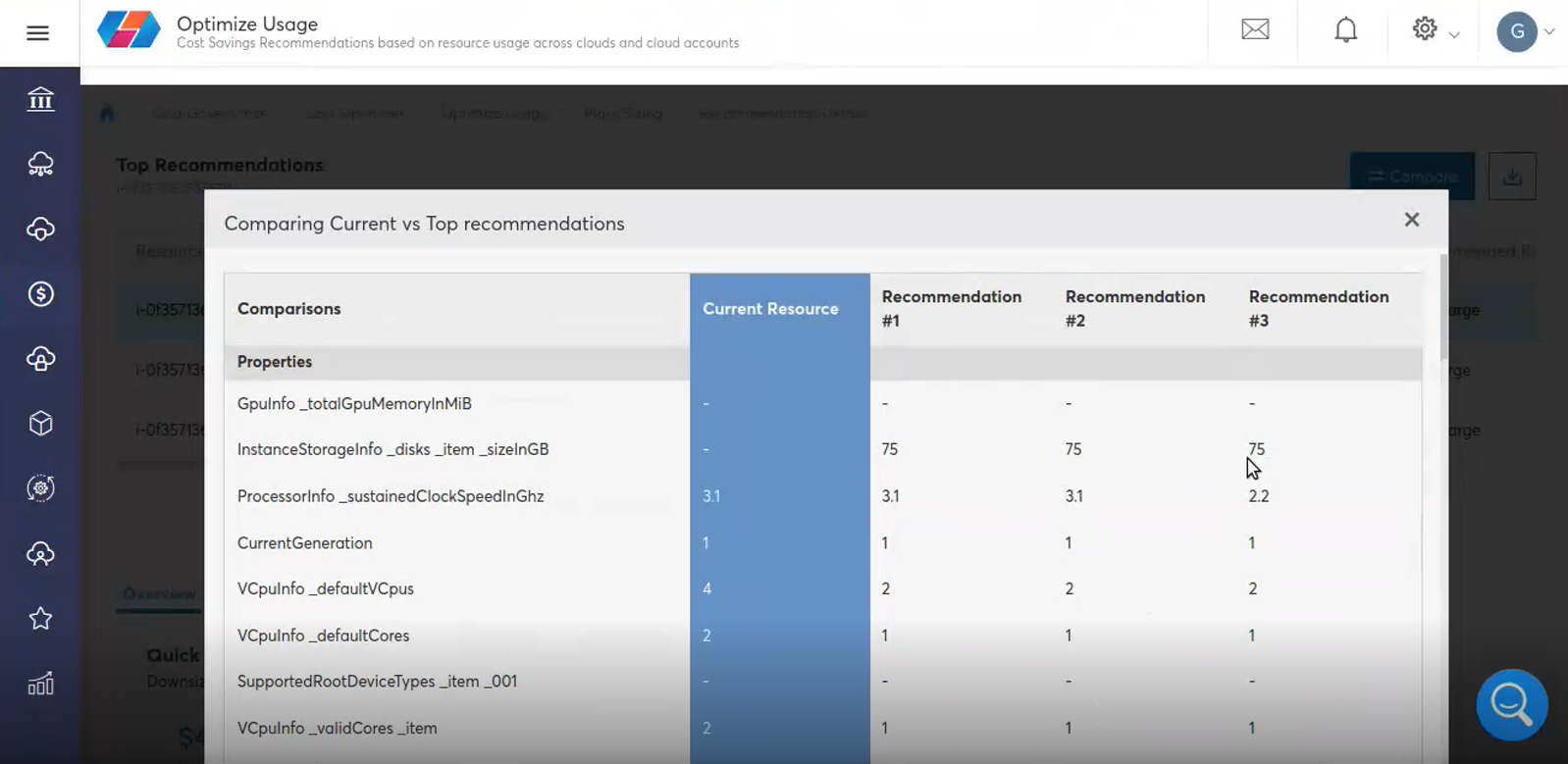1568x764 pixels.
Task: Click the Recommendation #1 column header
Action: (951, 309)
